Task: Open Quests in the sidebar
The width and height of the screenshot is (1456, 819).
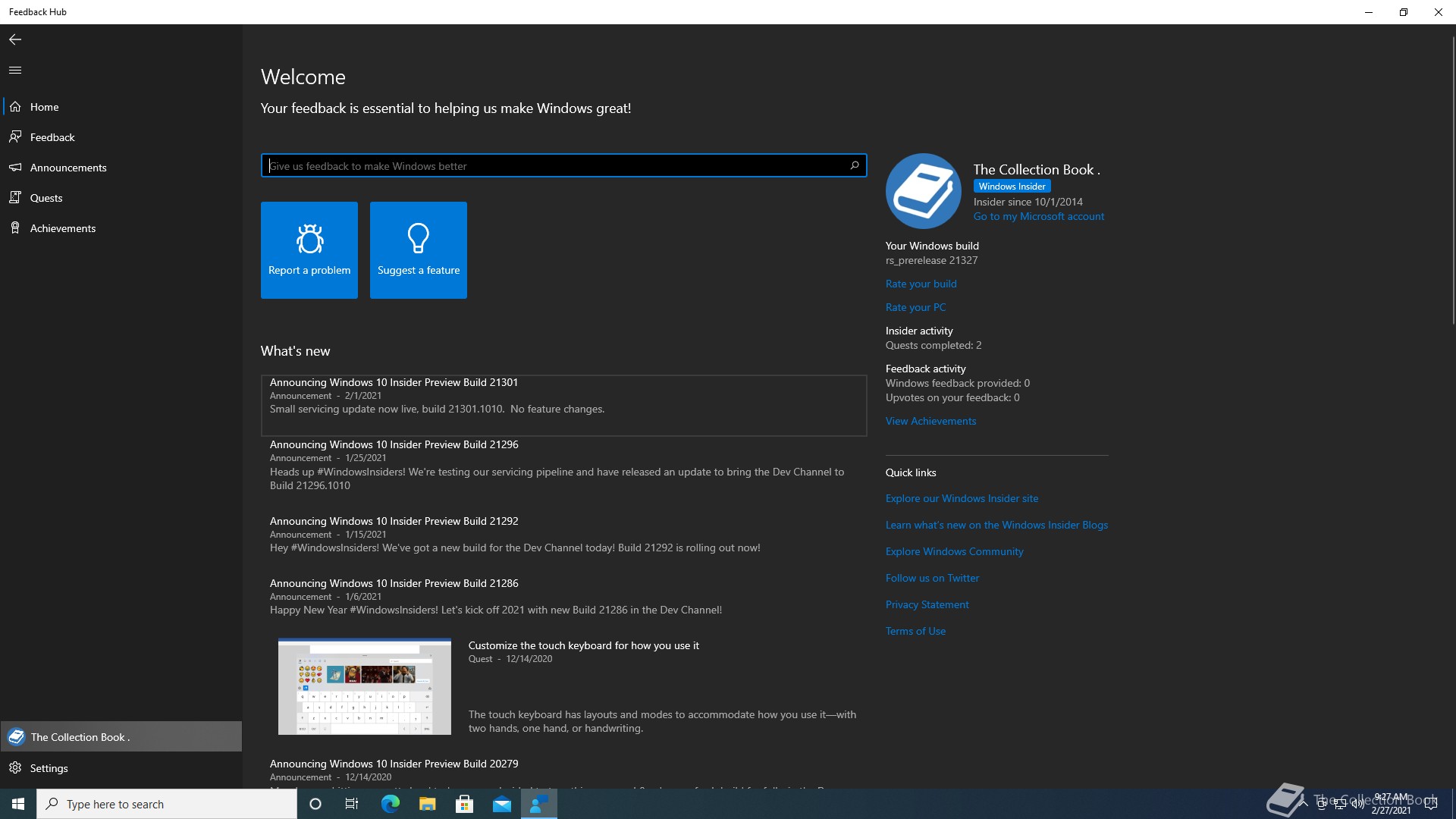Action: pyautogui.click(x=121, y=198)
